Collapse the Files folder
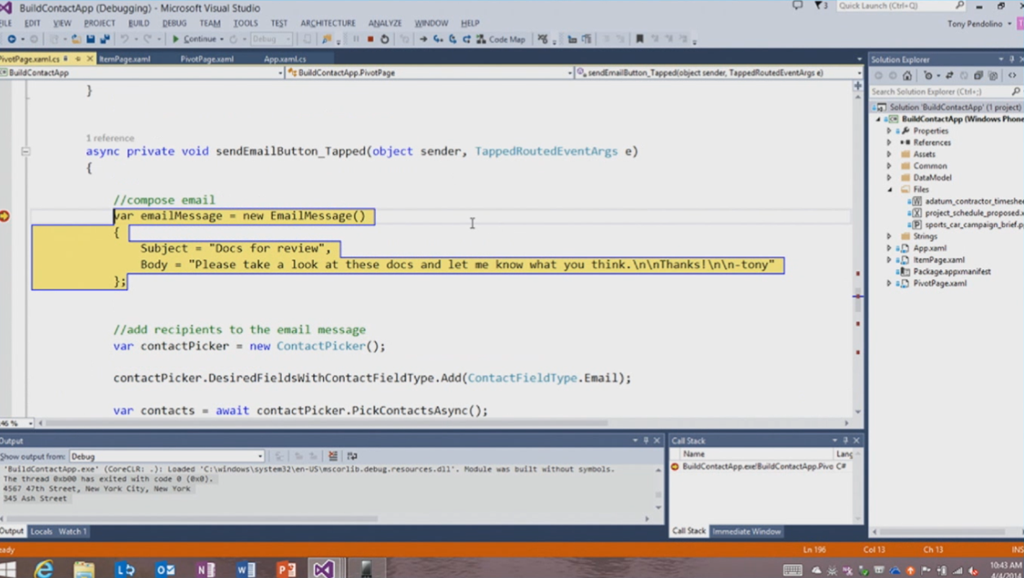 point(889,190)
